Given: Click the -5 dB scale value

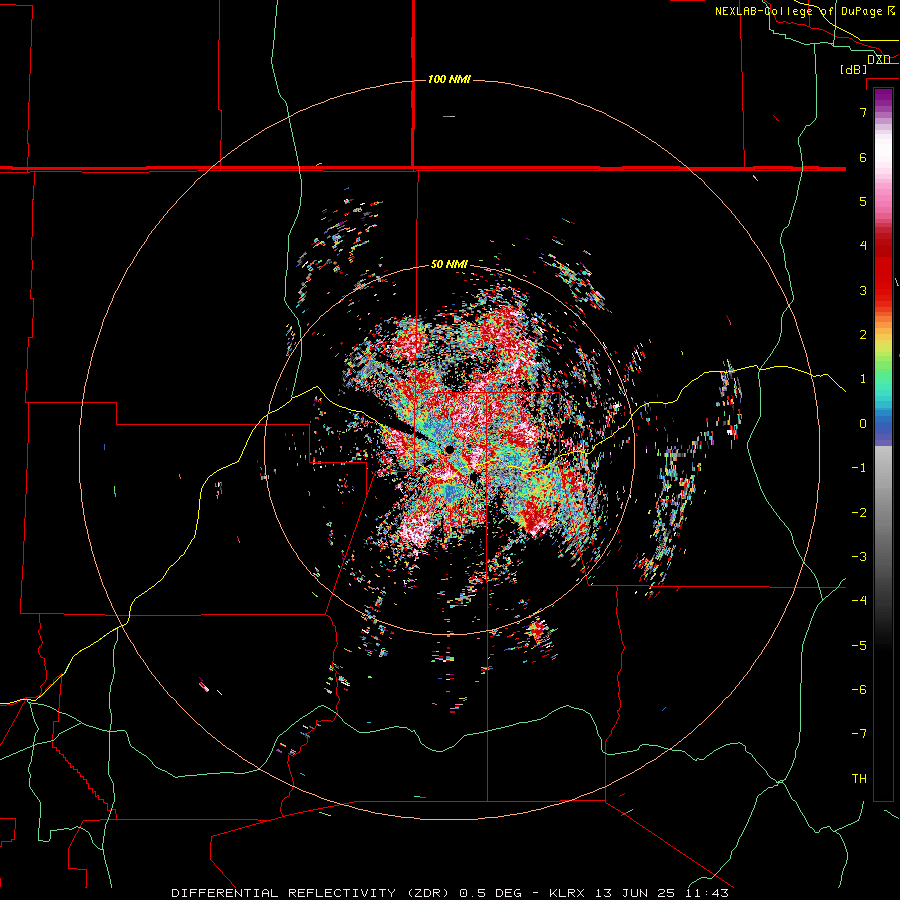Looking at the screenshot, I should click(859, 646).
